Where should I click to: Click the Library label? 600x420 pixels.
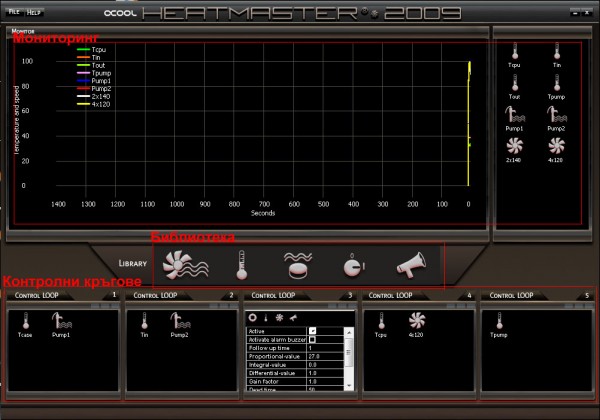(132, 264)
